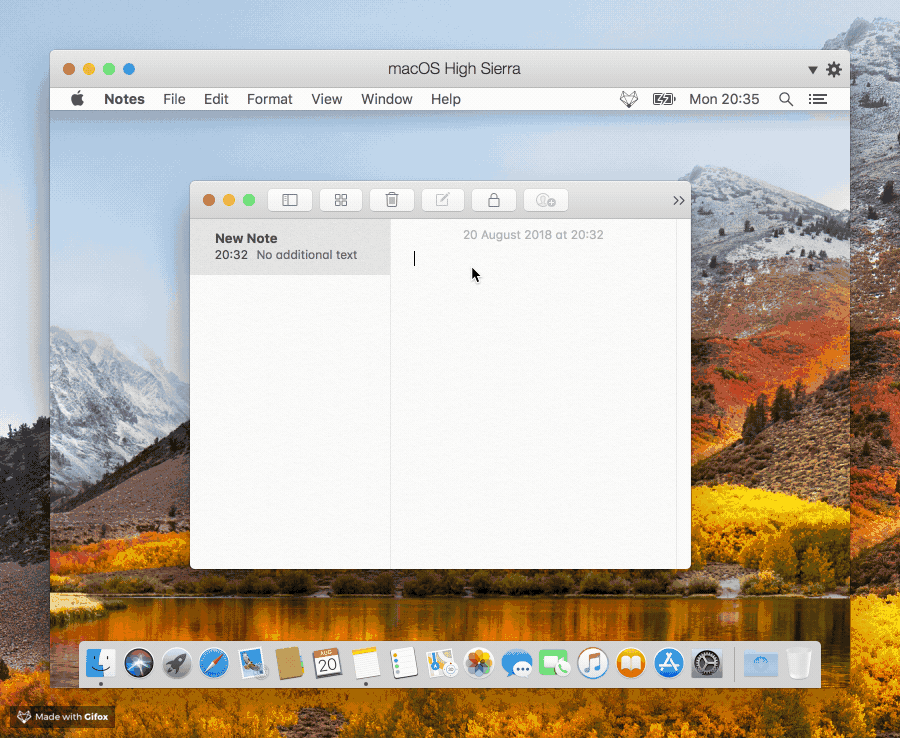900x738 pixels.
Task: Open Calendar icon showing 20 in Dock
Action: pos(327,663)
